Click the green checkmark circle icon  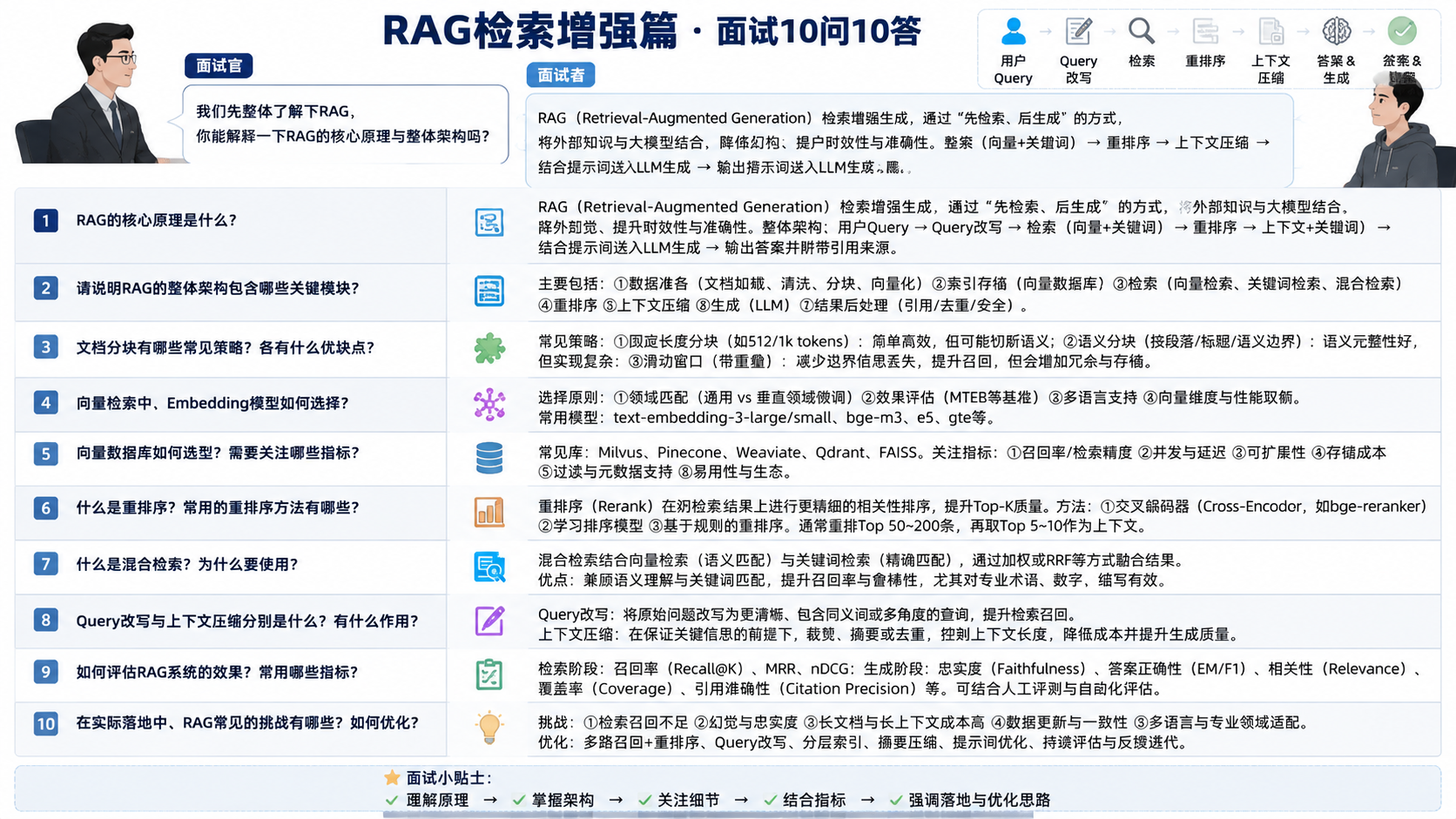[1402, 31]
